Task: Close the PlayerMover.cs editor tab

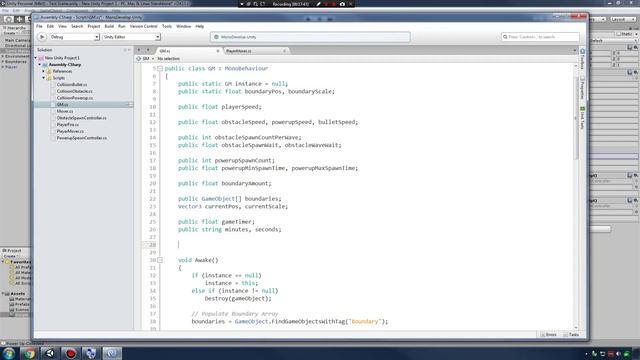Action: click(284, 51)
